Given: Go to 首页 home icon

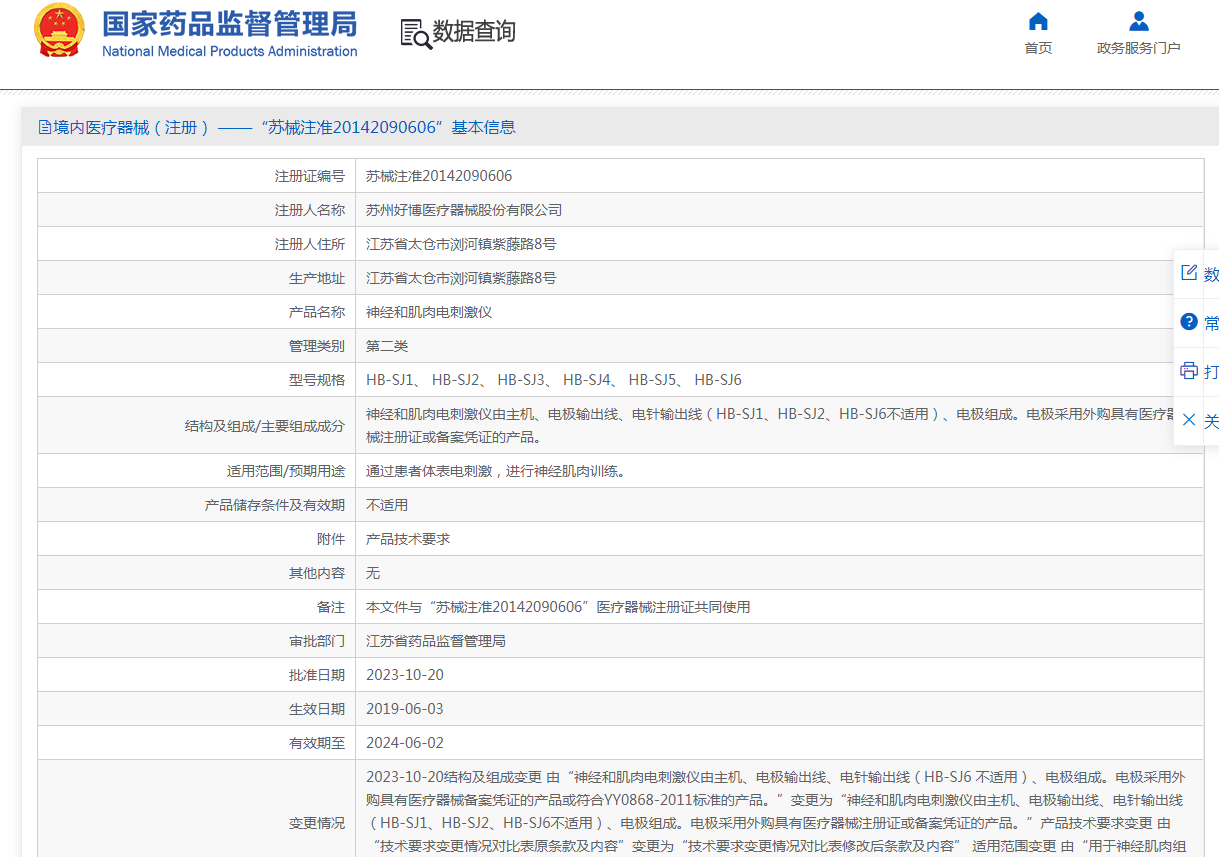Looking at the screenshot, I should pyautogui.click(x=1038, y=21).
